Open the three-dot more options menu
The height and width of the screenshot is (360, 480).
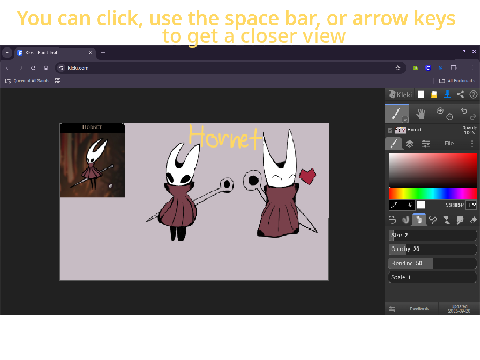(x=472, y=143)
